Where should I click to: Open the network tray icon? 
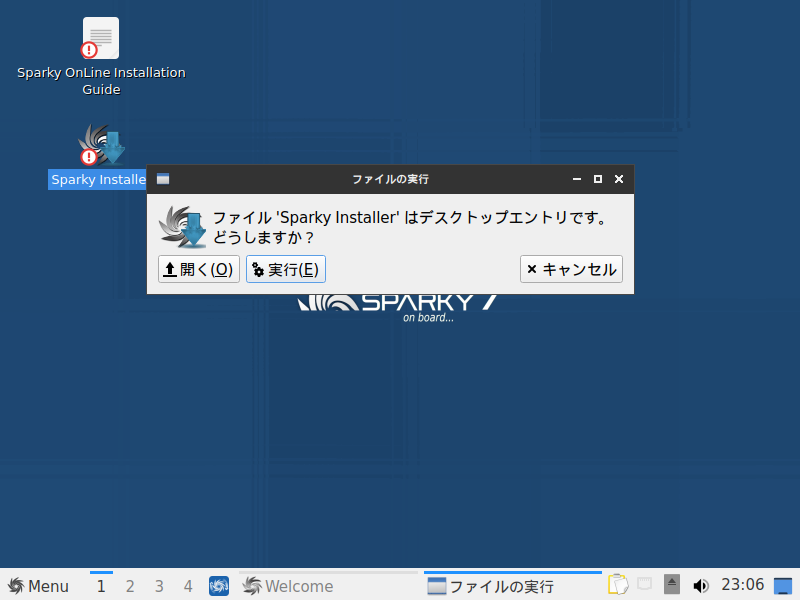tap(645, 584)
